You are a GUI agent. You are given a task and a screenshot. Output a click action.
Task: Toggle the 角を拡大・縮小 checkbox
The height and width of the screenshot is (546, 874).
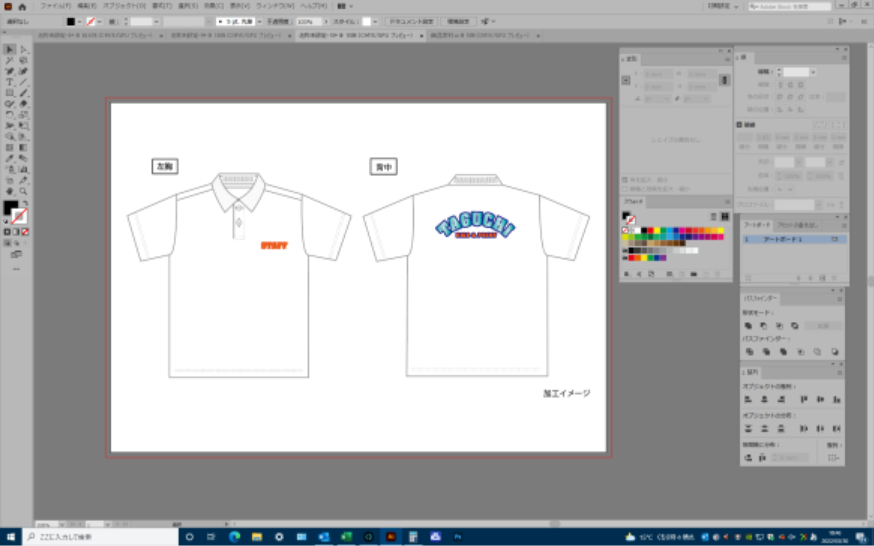(x=625, y=180)
